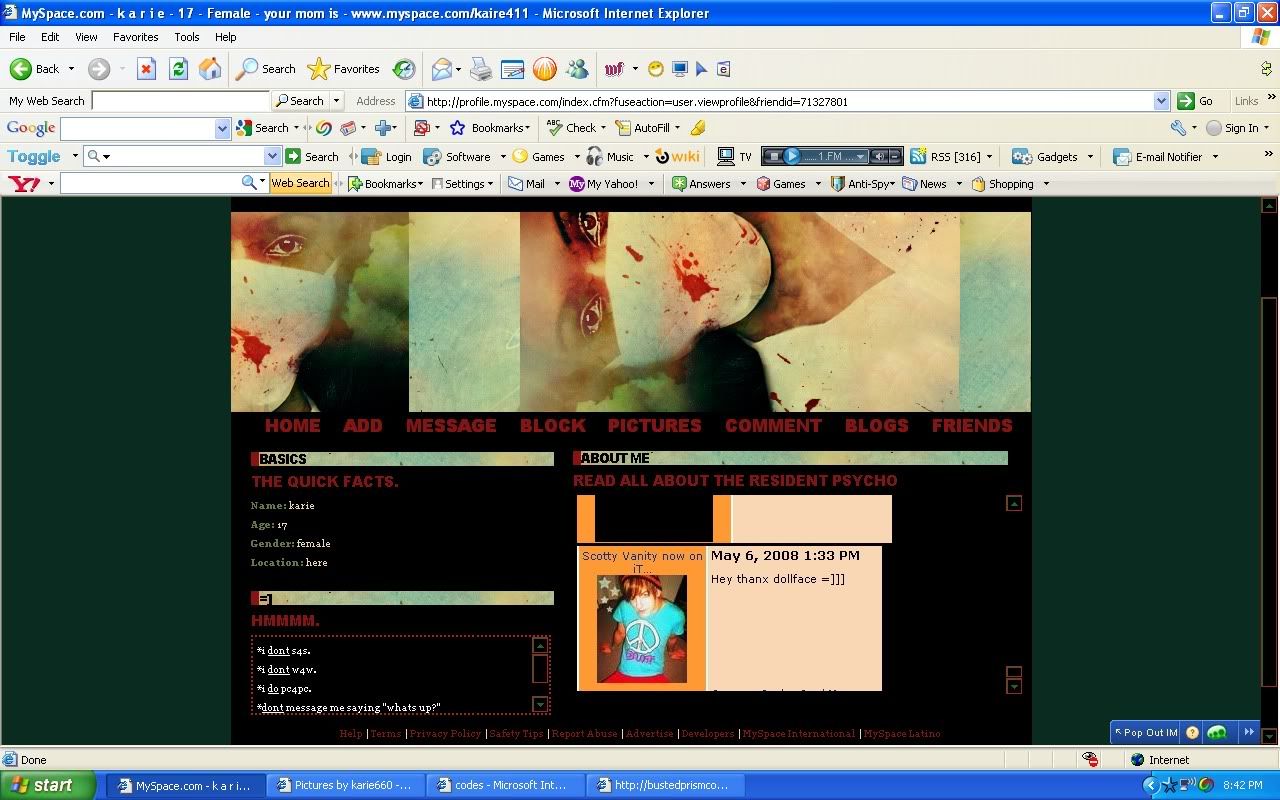The height and width of the screenshot is (800, 1280).
Task: Mute the radio player volume
Action: point(879,156)
